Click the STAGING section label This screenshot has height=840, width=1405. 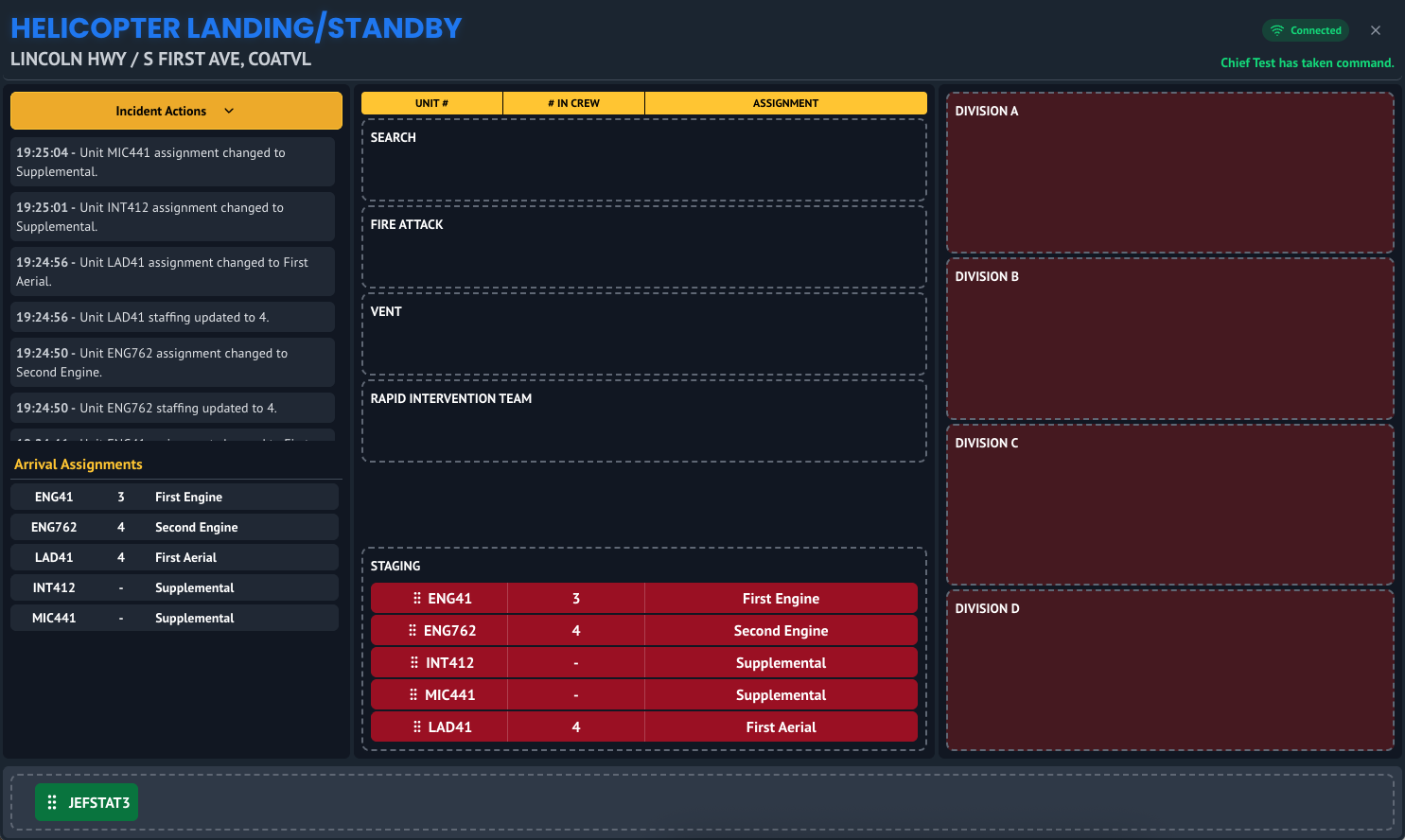click(x=395, y=566)
